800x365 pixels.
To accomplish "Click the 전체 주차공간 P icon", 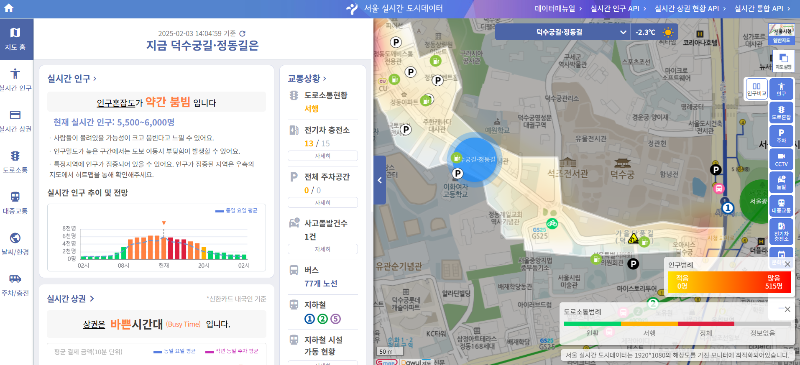I will (293, 177).
